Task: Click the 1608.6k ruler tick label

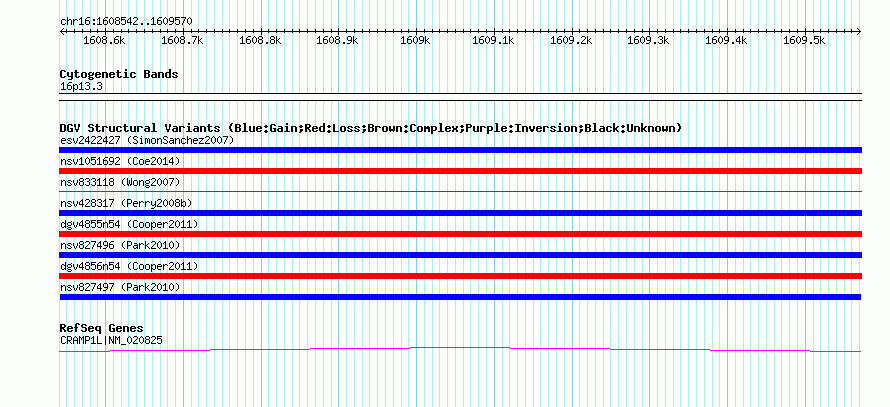Action: pyautogui.click(x=104, y=40)
